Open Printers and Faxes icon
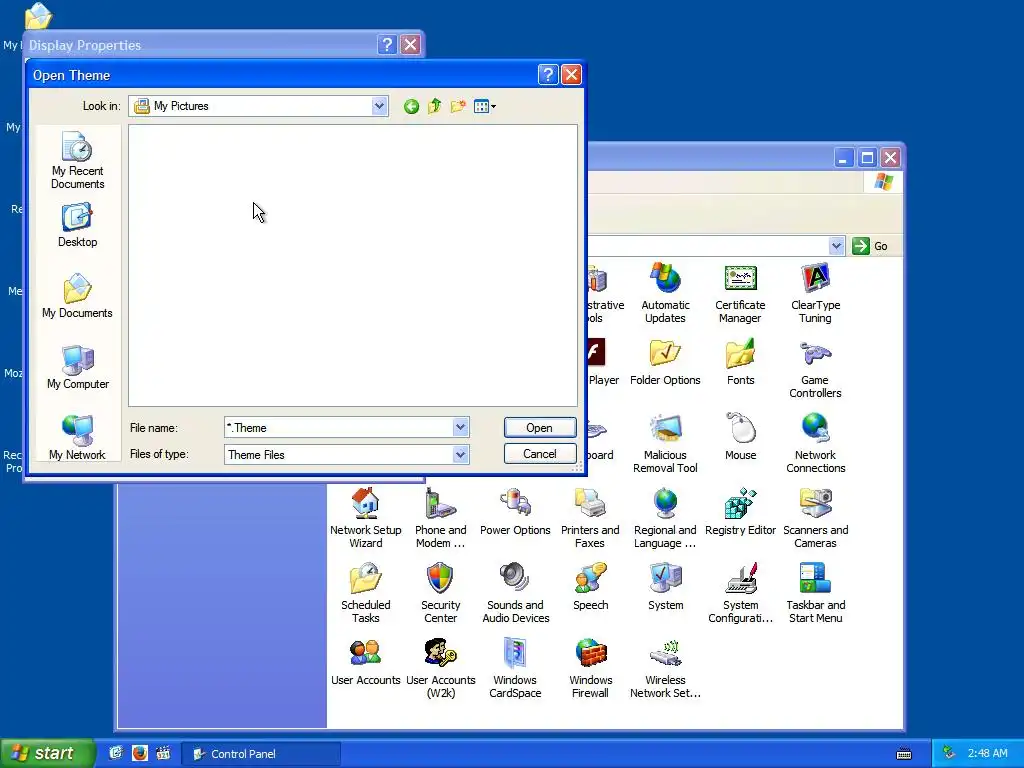 pos(590,519)
